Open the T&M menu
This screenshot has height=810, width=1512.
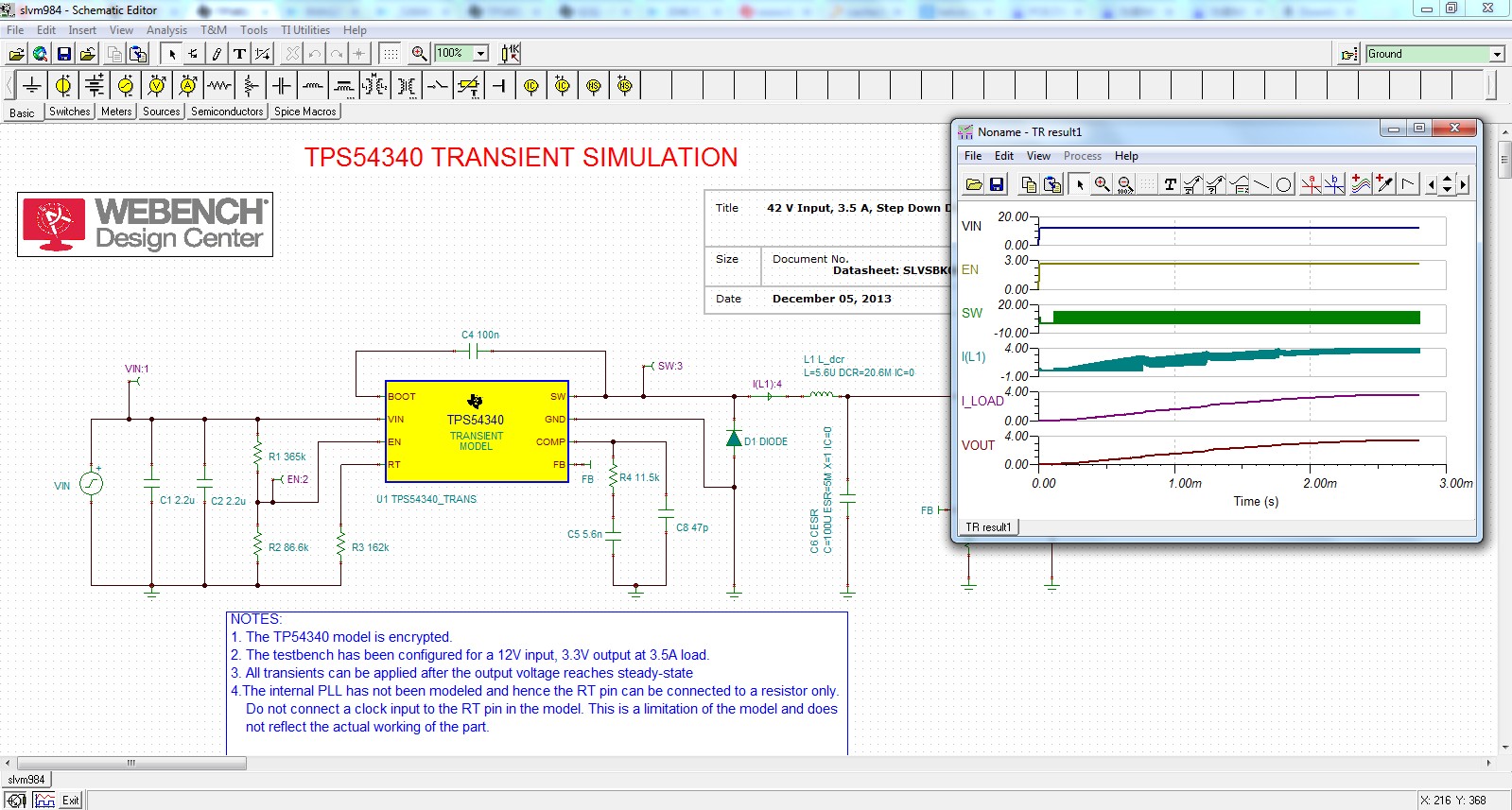[214, 30]
